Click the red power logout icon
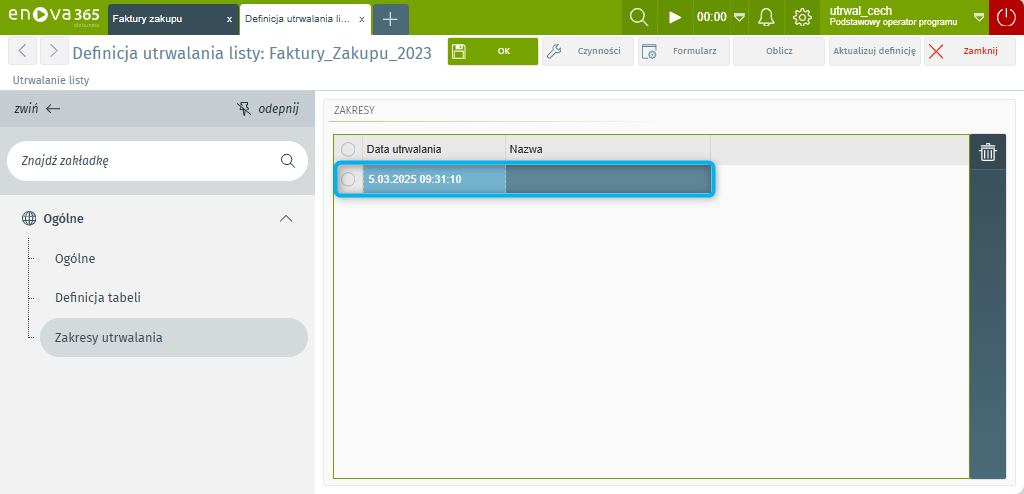The image size is (1024, 494). click(1006, 17)
